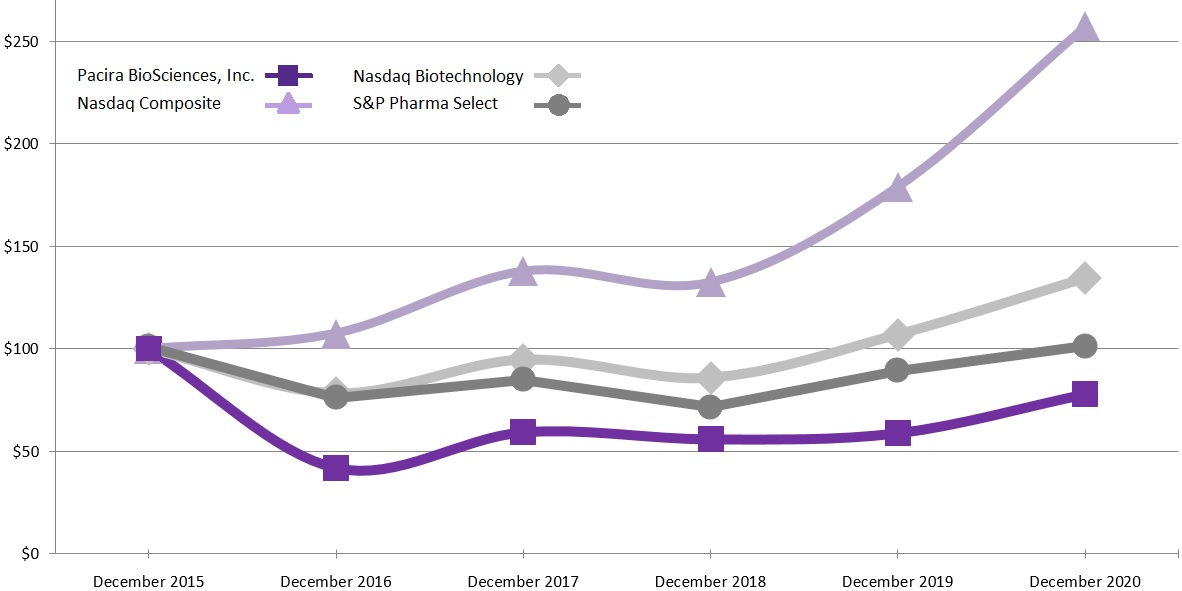
Task: Click S&P Pharma circle at December 2018
Action: [710, 407]
